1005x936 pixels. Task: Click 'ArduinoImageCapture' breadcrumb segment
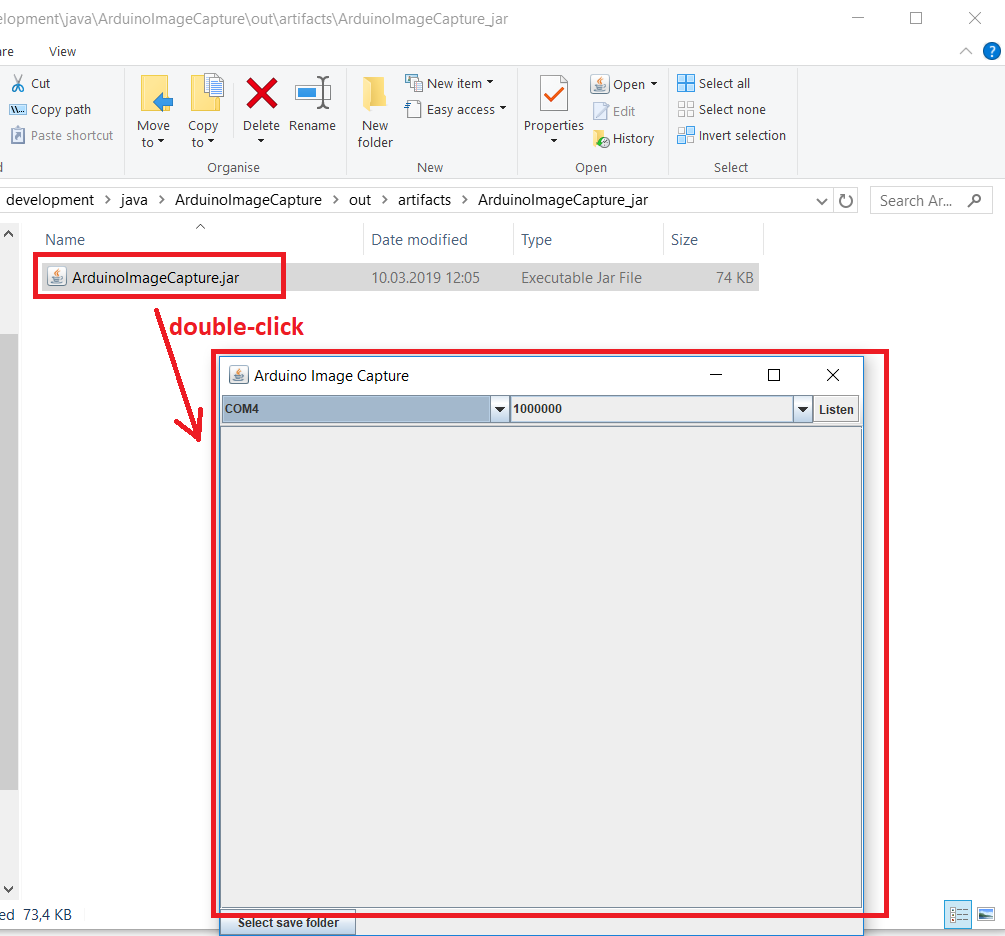coord(248,200)
